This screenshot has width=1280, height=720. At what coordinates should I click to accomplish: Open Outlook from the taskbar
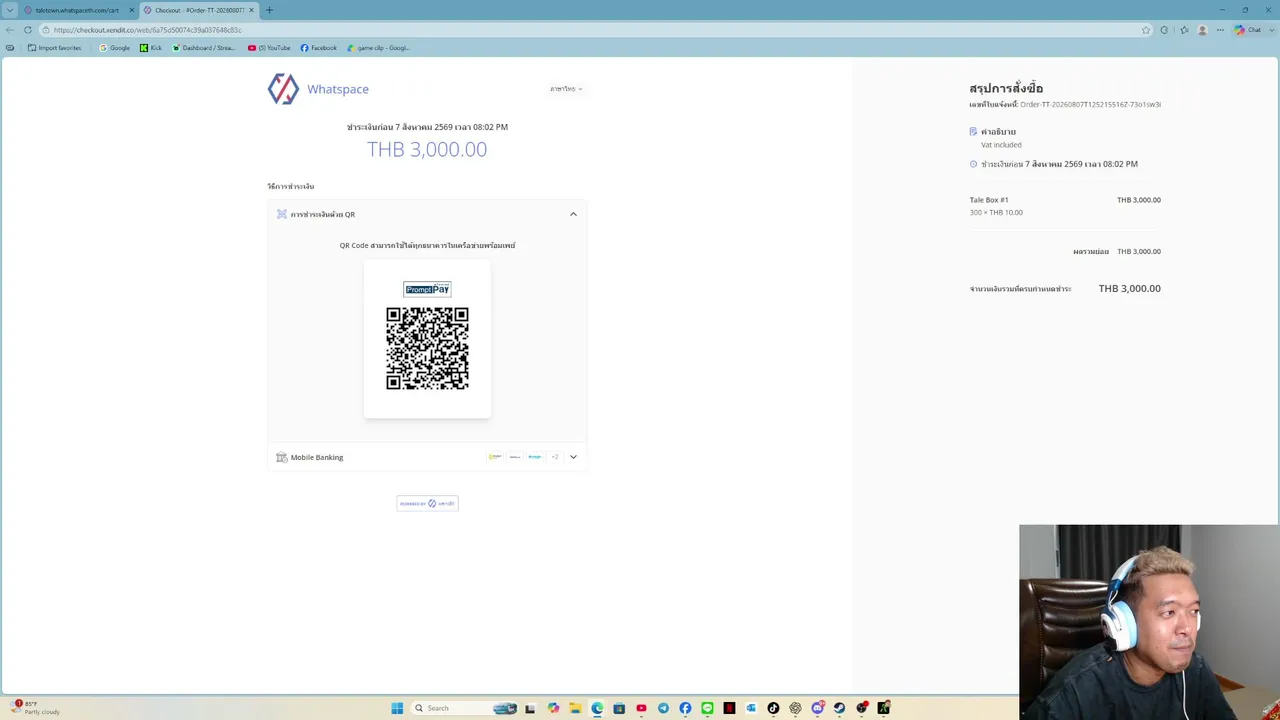tap(751, 708)
